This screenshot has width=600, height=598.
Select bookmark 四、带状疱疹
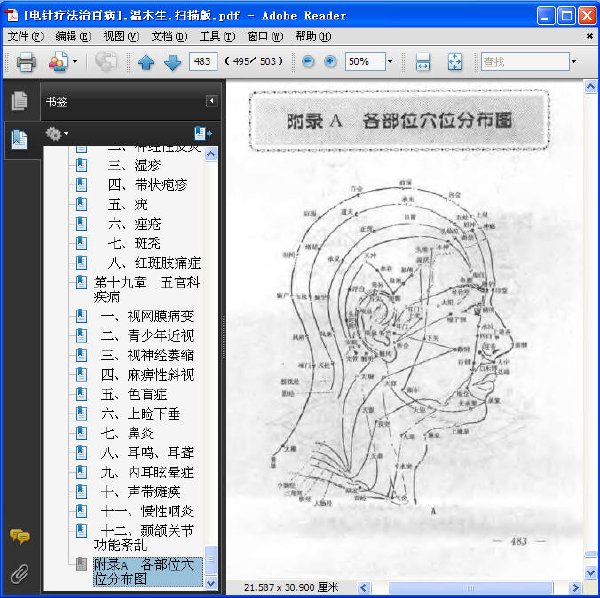coord(147,185)
